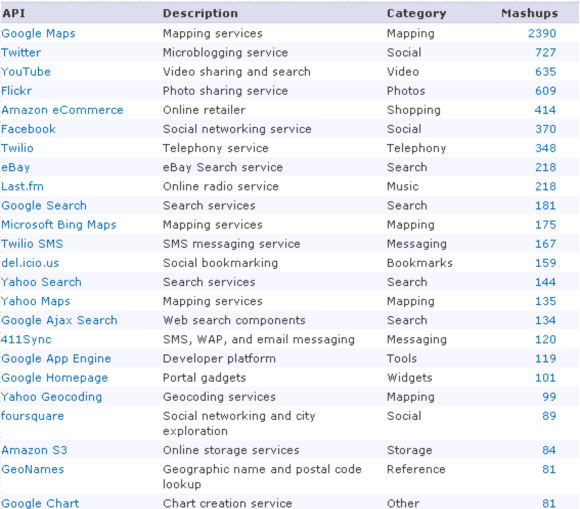Sort by the Mashups column header
The width and height of the screenshot is (580, 509).
point(529,13)
